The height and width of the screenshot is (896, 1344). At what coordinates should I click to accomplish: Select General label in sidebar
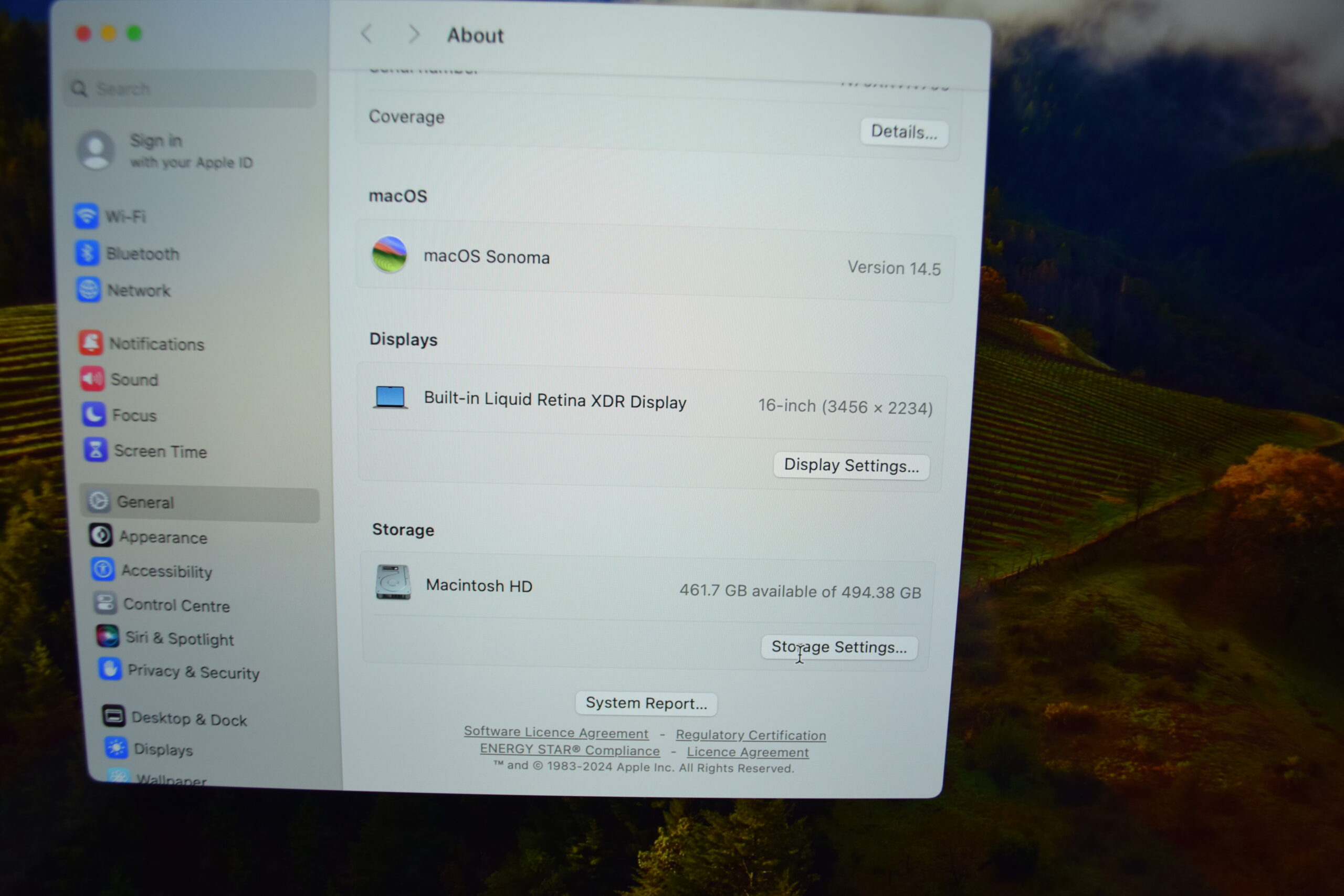click(x=145, y=502)
